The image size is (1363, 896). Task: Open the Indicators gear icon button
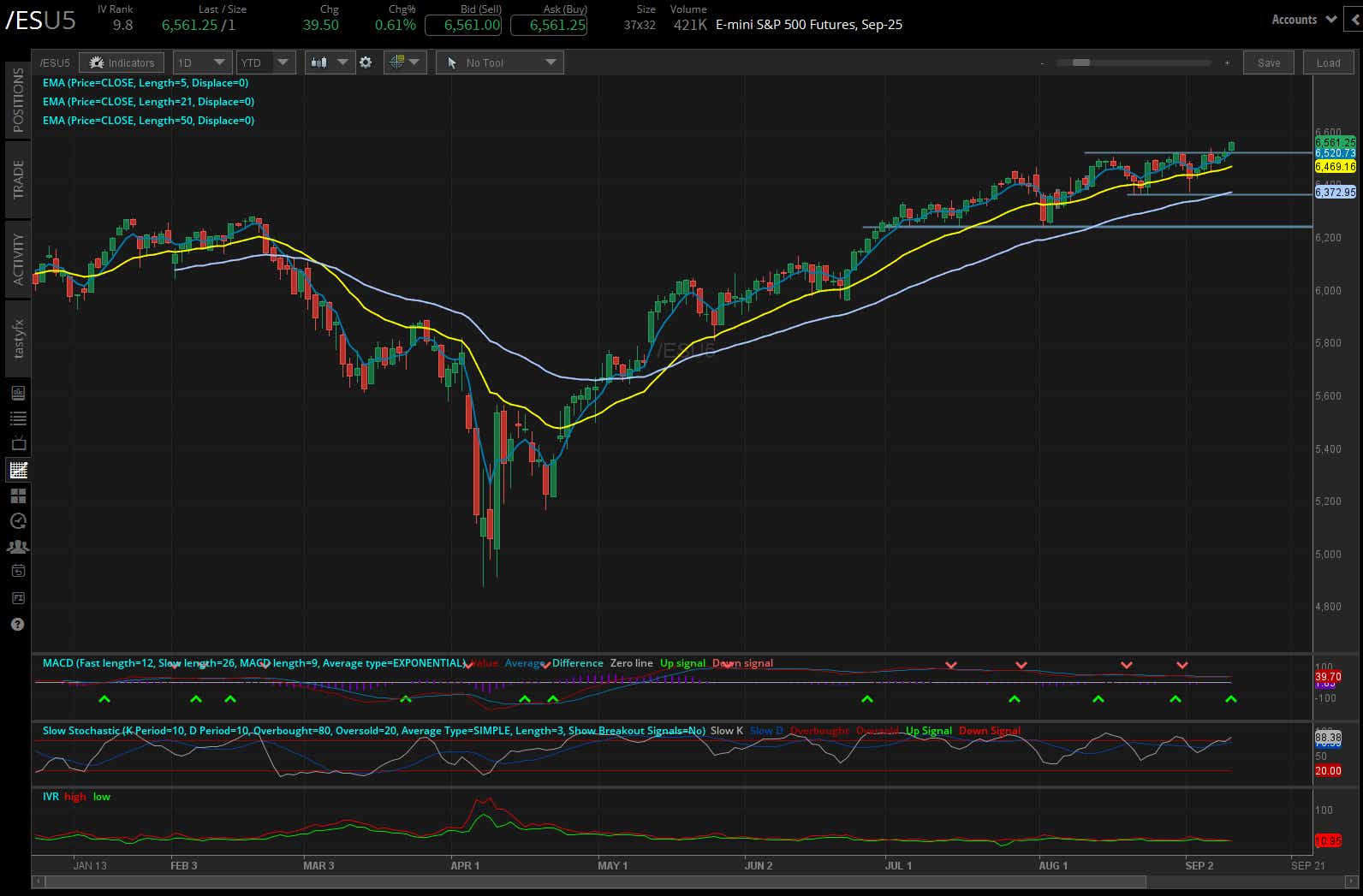[96, 62]
